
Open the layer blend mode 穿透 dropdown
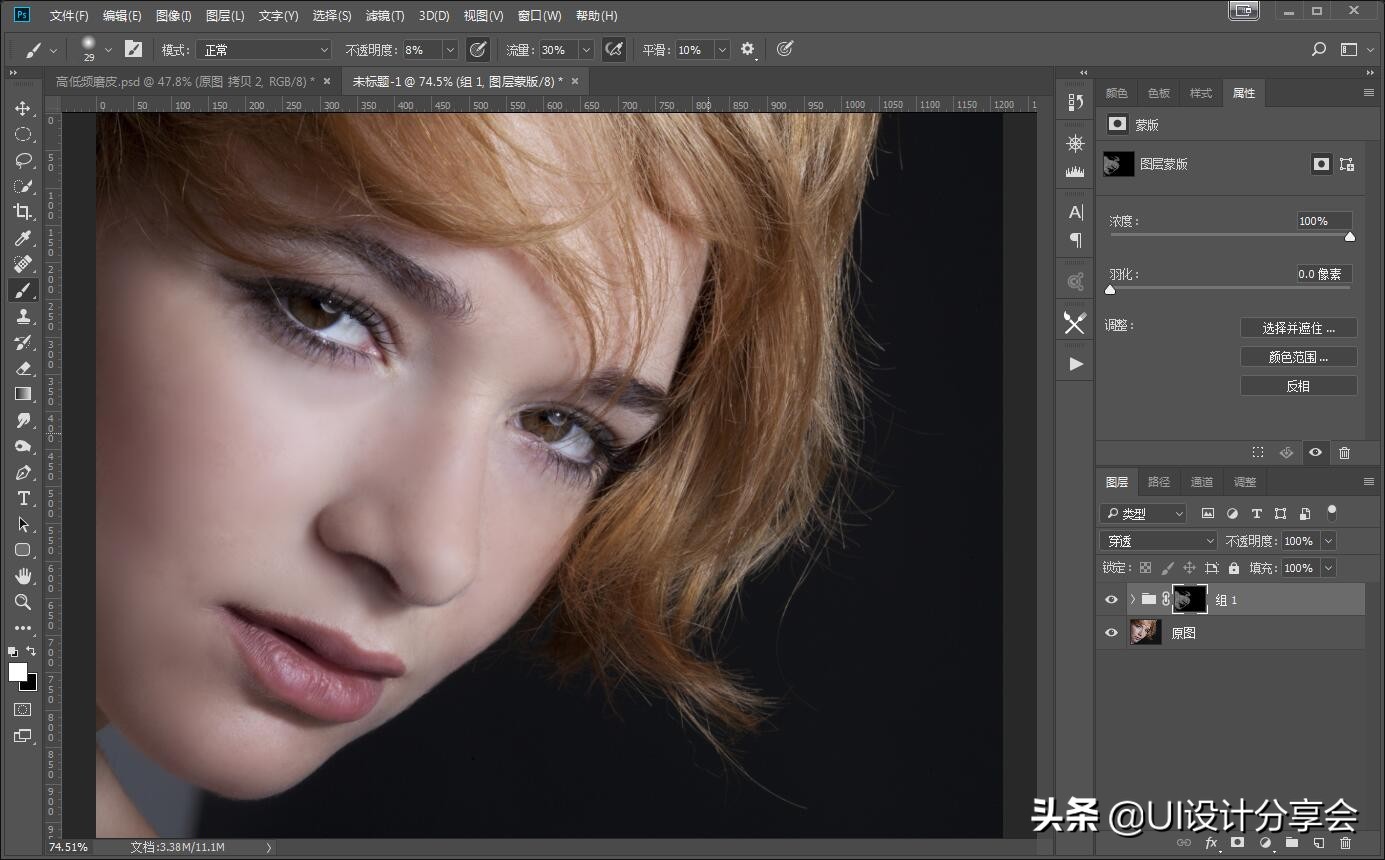click(x=1158, y=541)
